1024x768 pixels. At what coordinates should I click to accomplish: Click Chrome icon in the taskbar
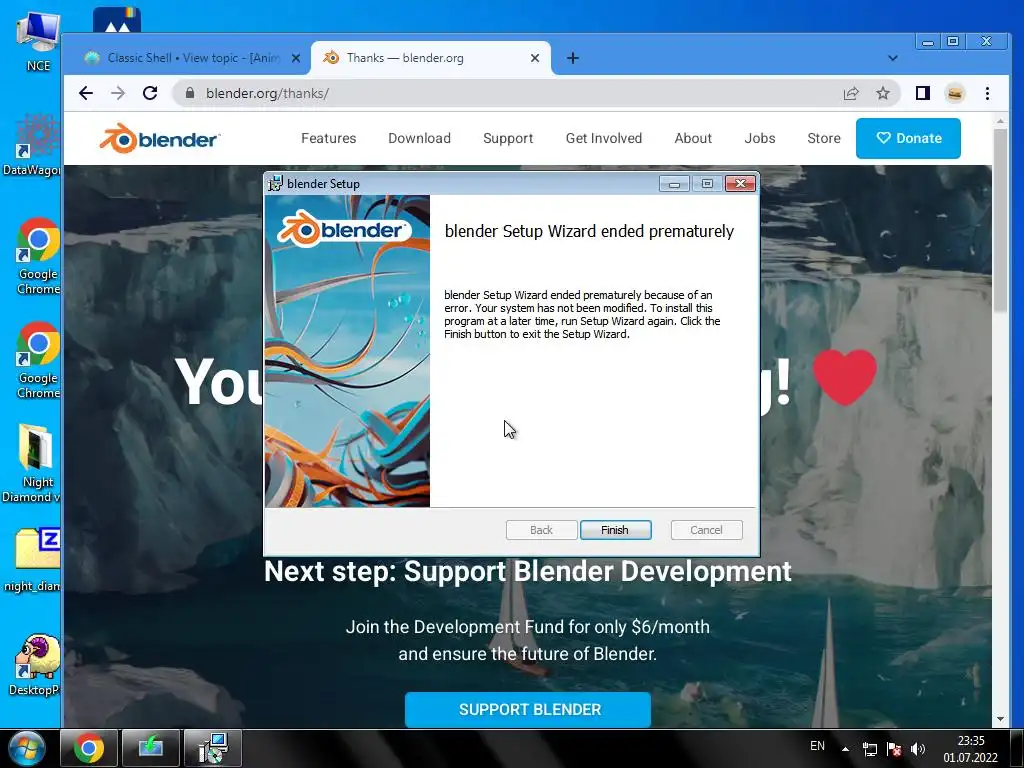(x=89, y=748)
